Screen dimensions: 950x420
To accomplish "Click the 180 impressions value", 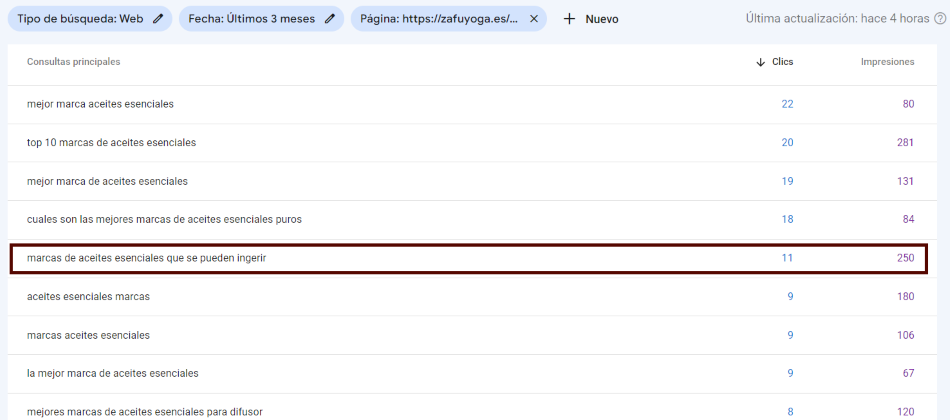I will pos(906,297).
